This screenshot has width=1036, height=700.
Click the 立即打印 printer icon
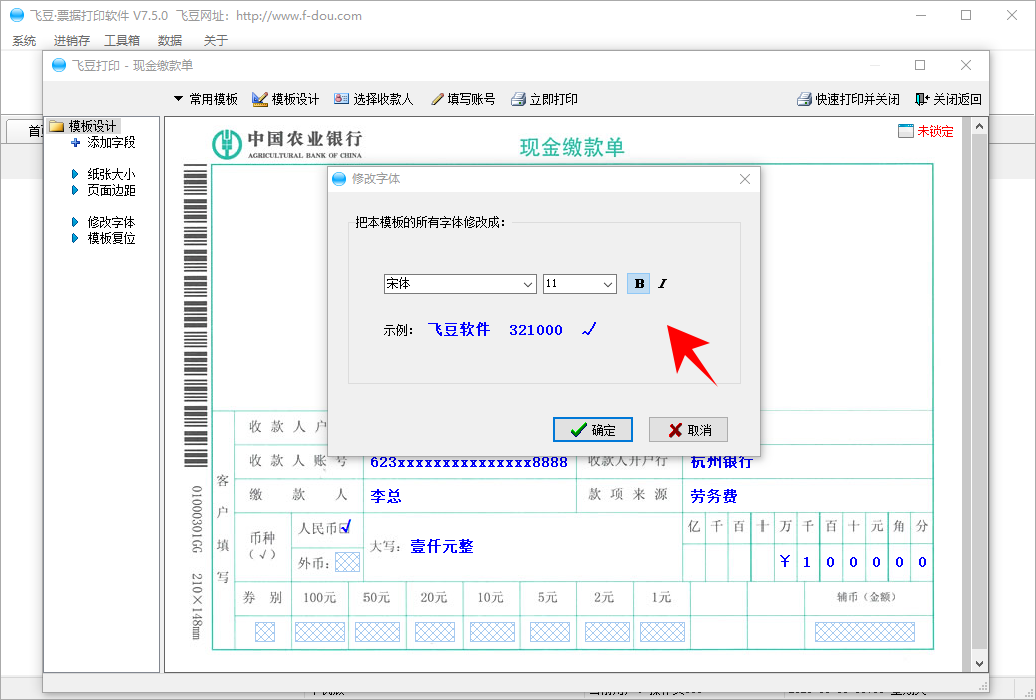(519, 99)
